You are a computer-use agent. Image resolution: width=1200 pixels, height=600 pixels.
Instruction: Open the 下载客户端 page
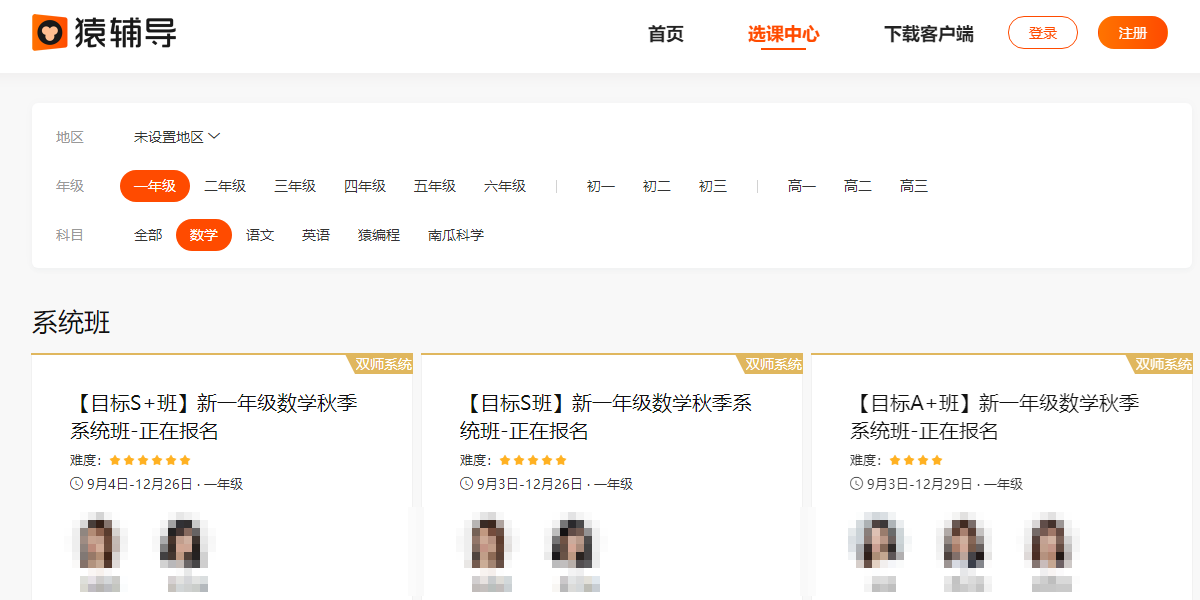click(x=928, y=34)
